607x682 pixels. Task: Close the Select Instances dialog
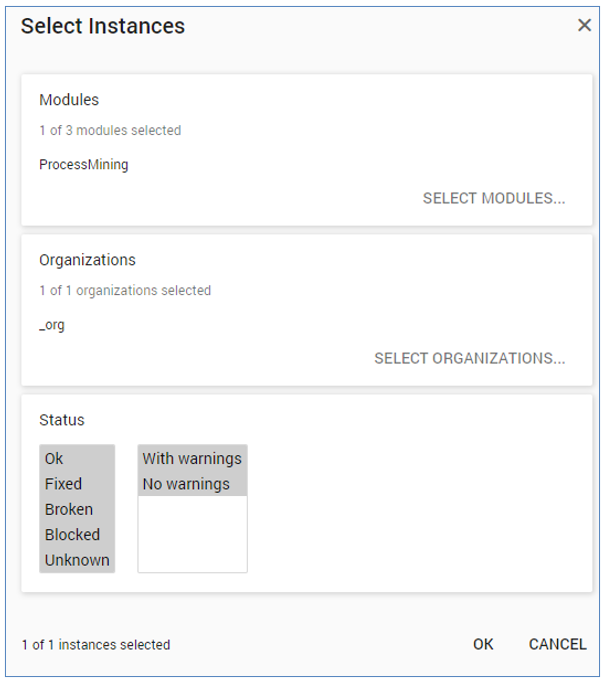click(x=585, y=26)
